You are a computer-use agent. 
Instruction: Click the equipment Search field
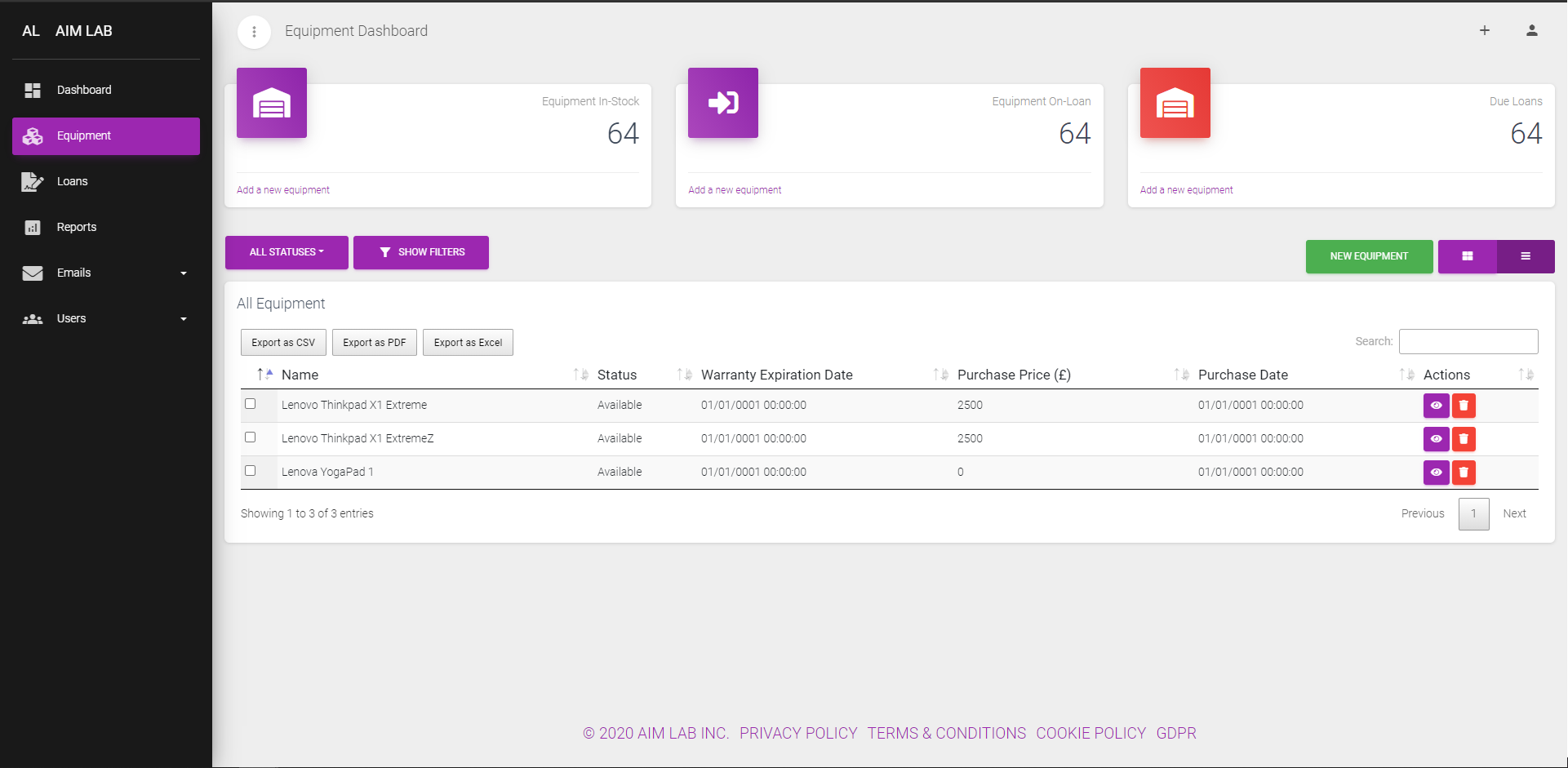click(1468, 341)
